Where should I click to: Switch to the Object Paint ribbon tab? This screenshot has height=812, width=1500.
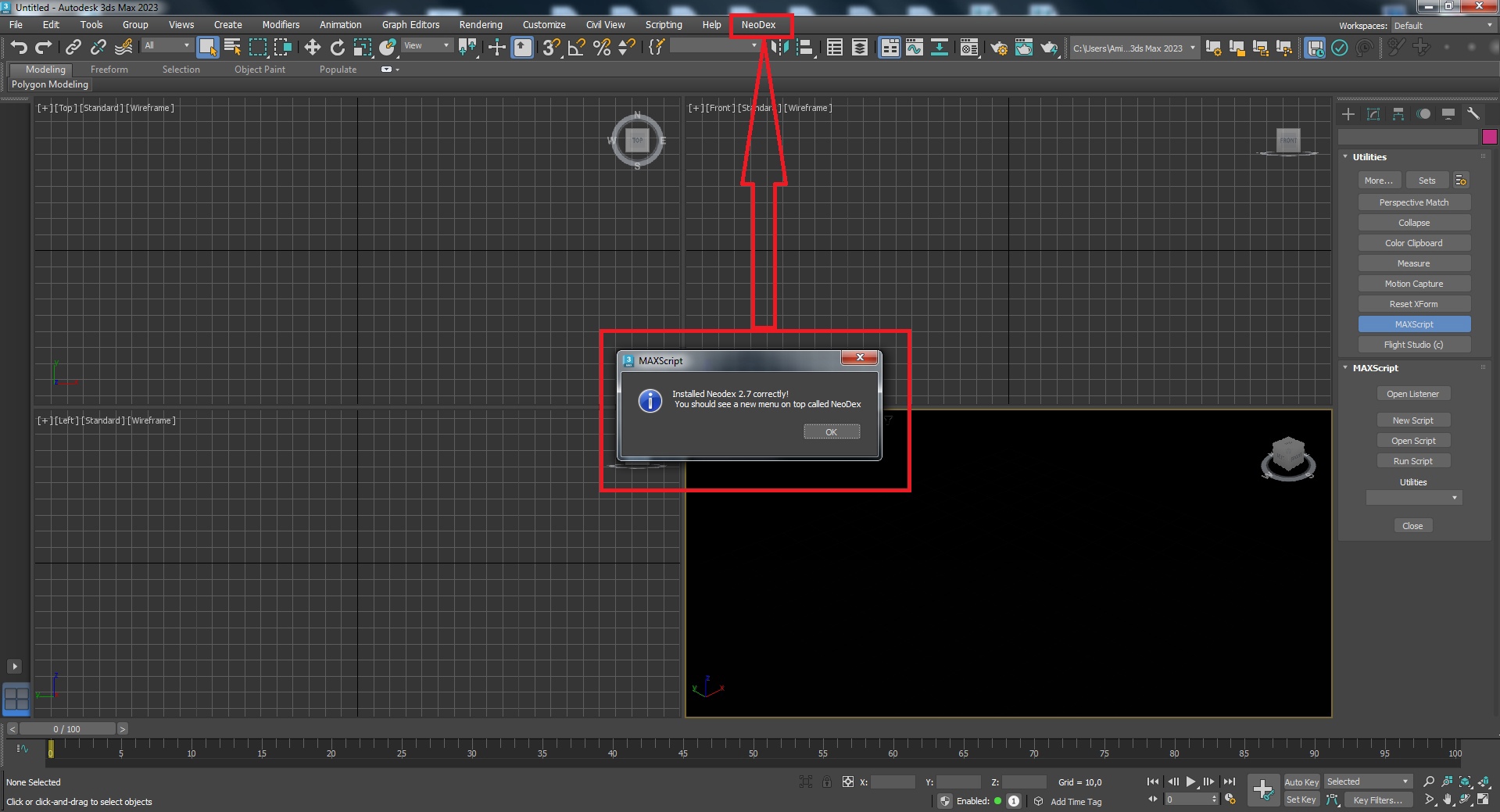260,70
